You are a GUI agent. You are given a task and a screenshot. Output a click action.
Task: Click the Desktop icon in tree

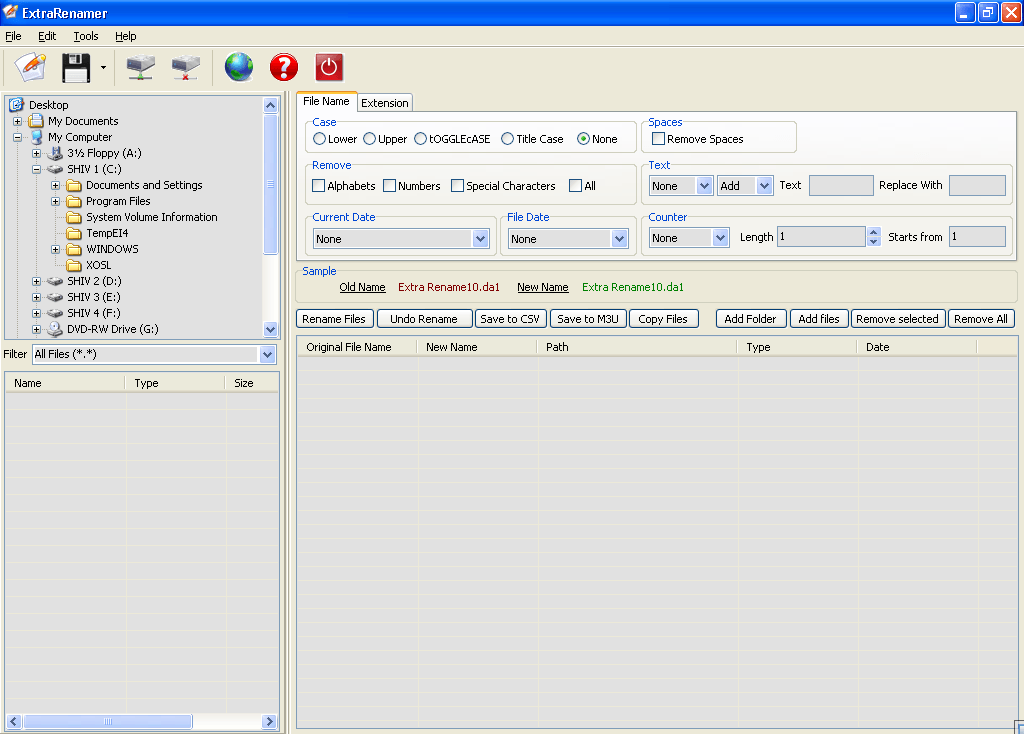[x=16, y=105]
